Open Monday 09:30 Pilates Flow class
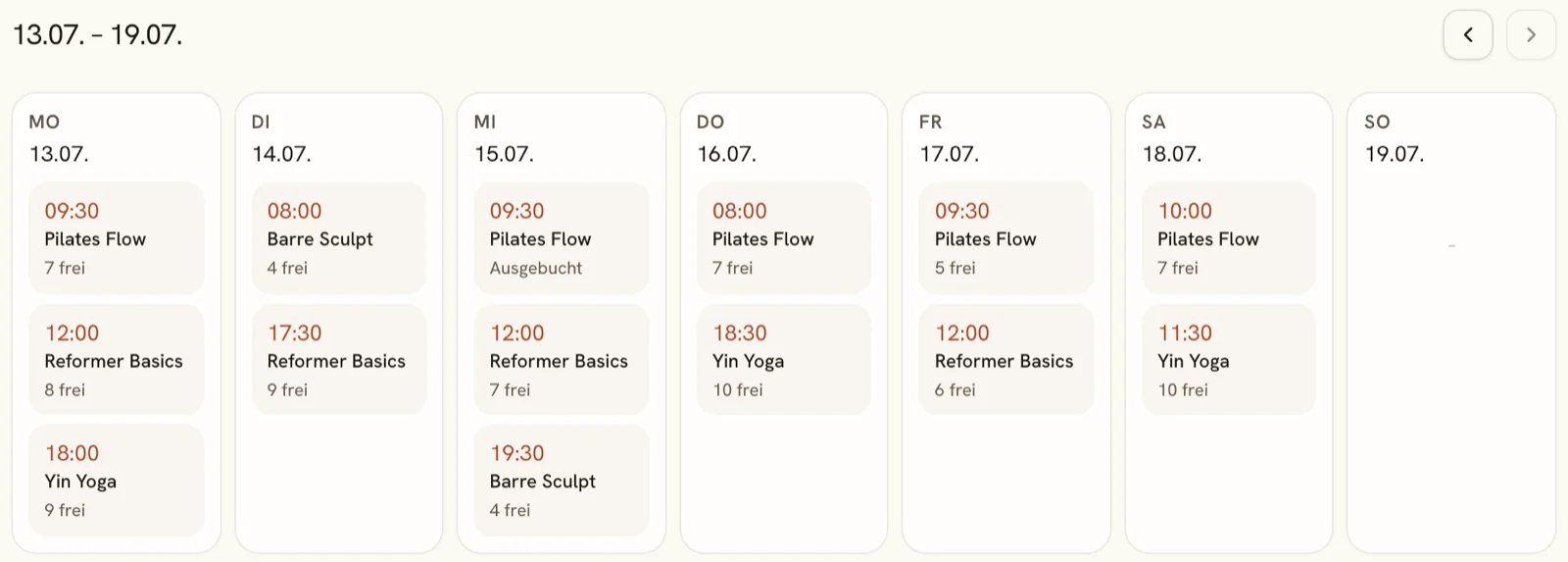1568x562 pixels. pyautogui.click(x=117, y=238)
